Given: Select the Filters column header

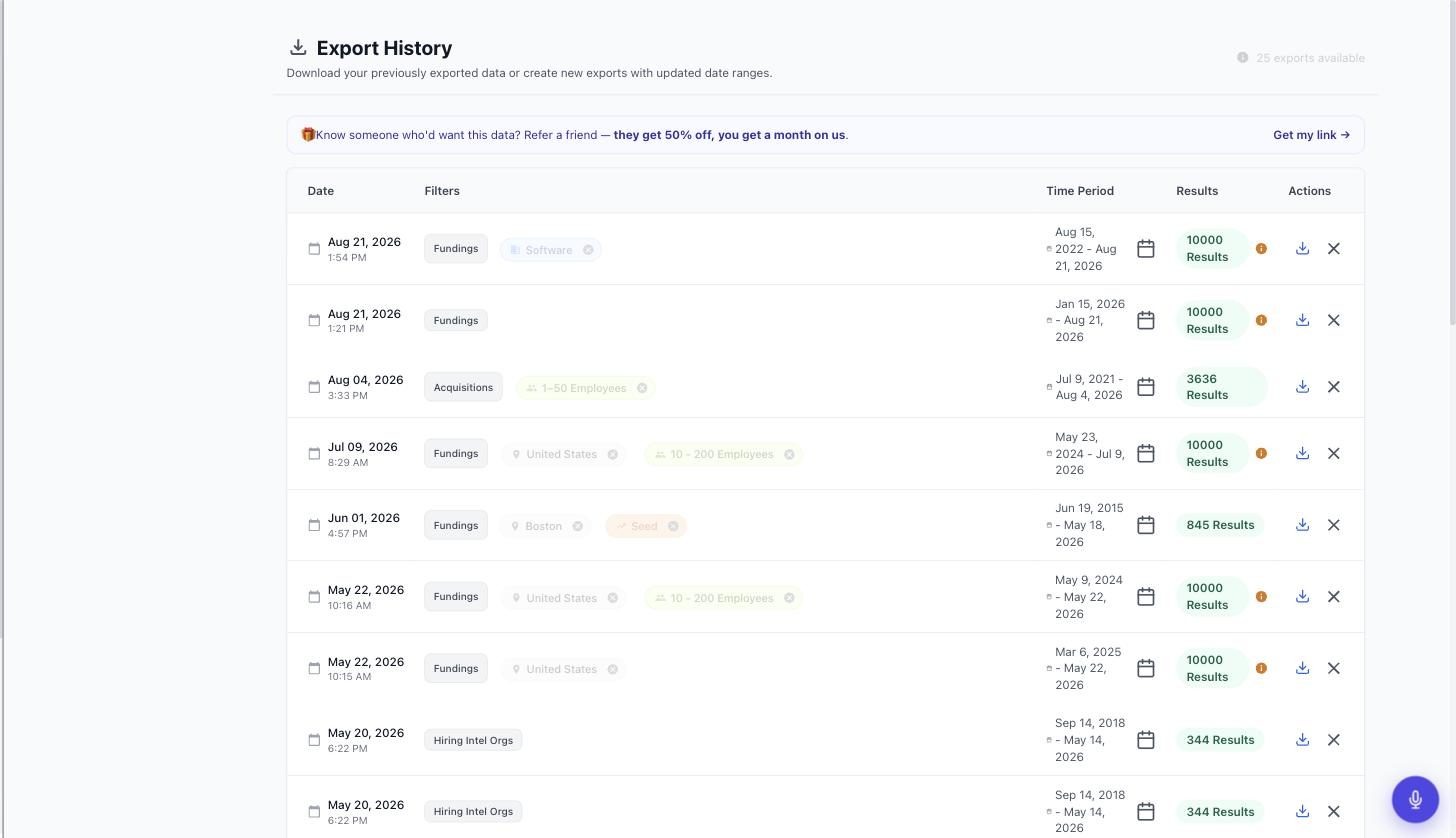Looking at the screenshot, I should tap(442, 191).
